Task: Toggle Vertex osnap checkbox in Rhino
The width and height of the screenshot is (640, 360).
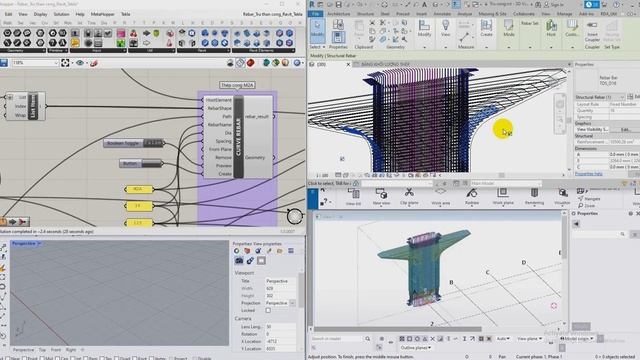Action: [x=151, y=358]
